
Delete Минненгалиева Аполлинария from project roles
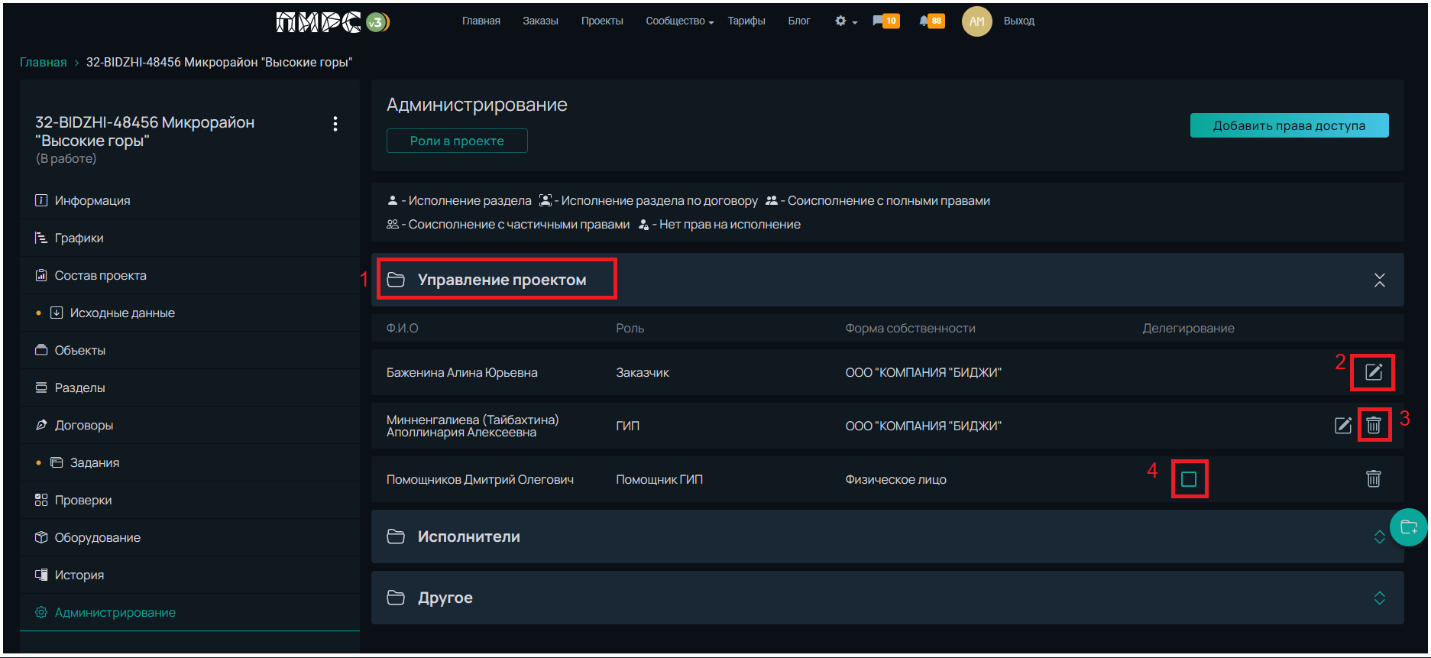[1374, 426]
